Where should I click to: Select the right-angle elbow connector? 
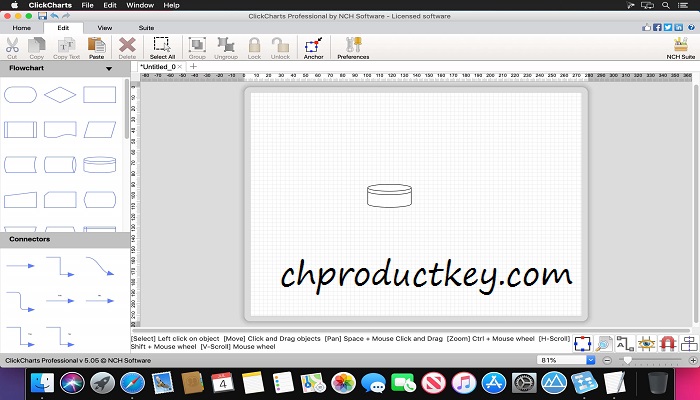click(60, 266)
